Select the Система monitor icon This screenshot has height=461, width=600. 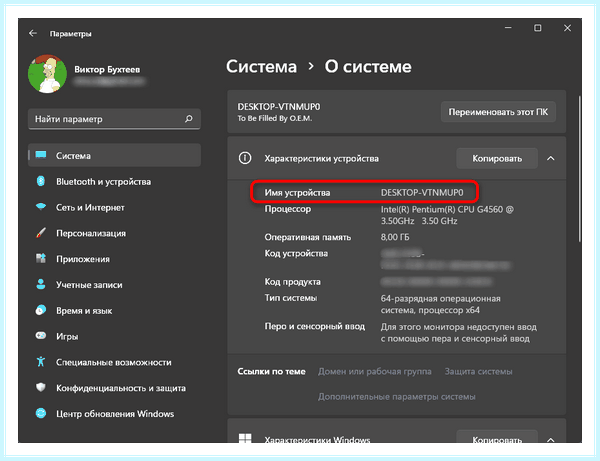41,155
